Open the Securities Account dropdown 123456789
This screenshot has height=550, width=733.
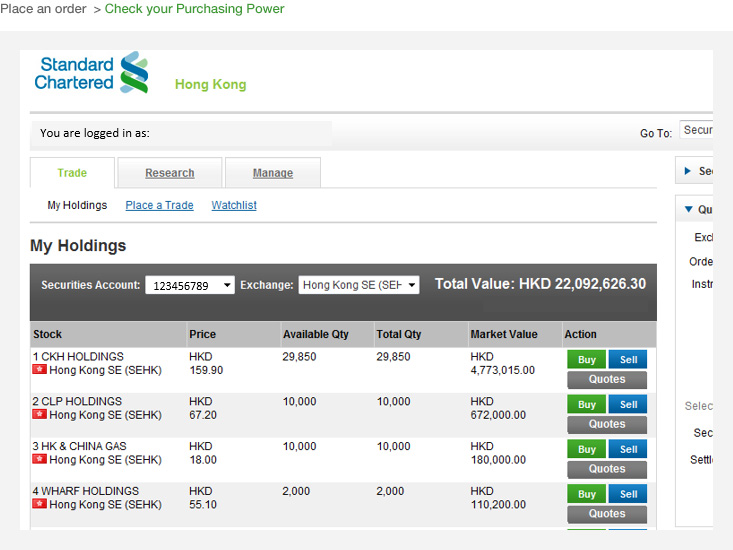[x=190, y=285]
